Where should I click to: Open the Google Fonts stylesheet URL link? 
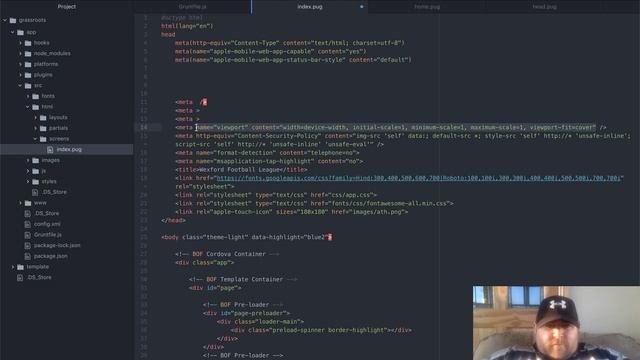pyautogui.click(x=418, y=178)
